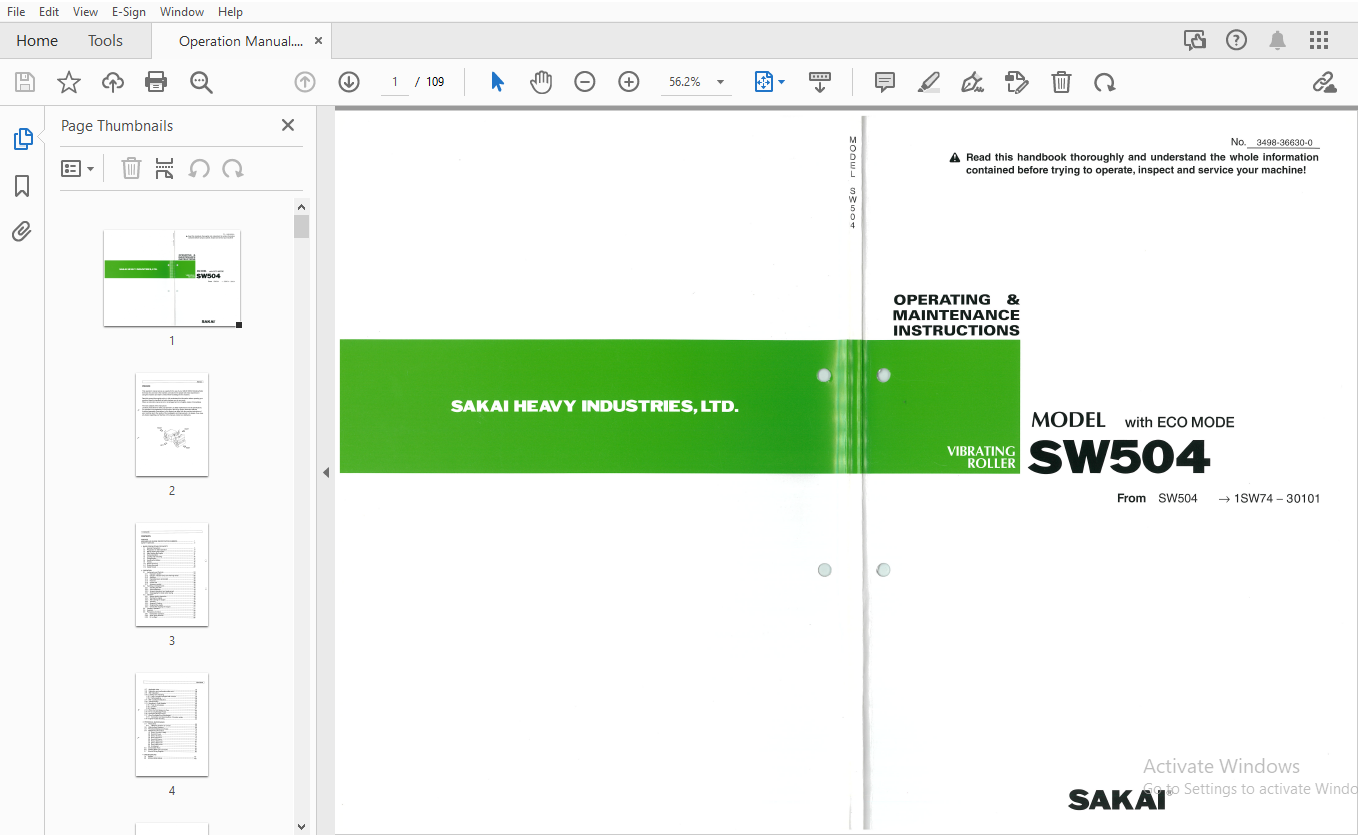
Task: Activate the Hand pan tool
Action: tap(541, 82)
